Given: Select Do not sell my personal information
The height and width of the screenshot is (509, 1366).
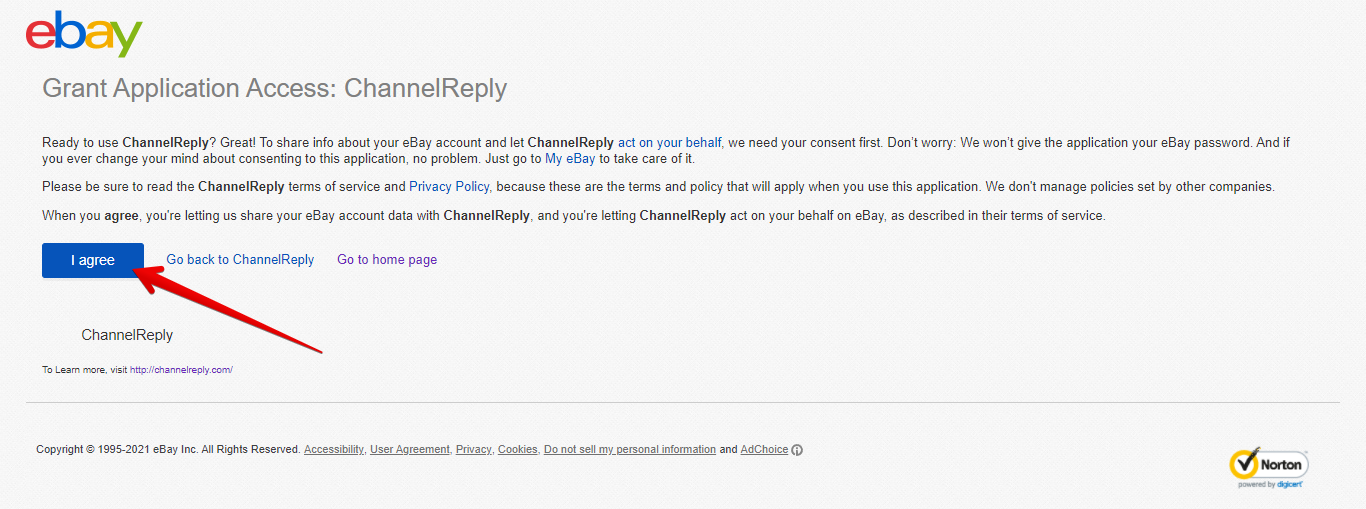Looking at the screenshot, I should click(x=630, y=450).
